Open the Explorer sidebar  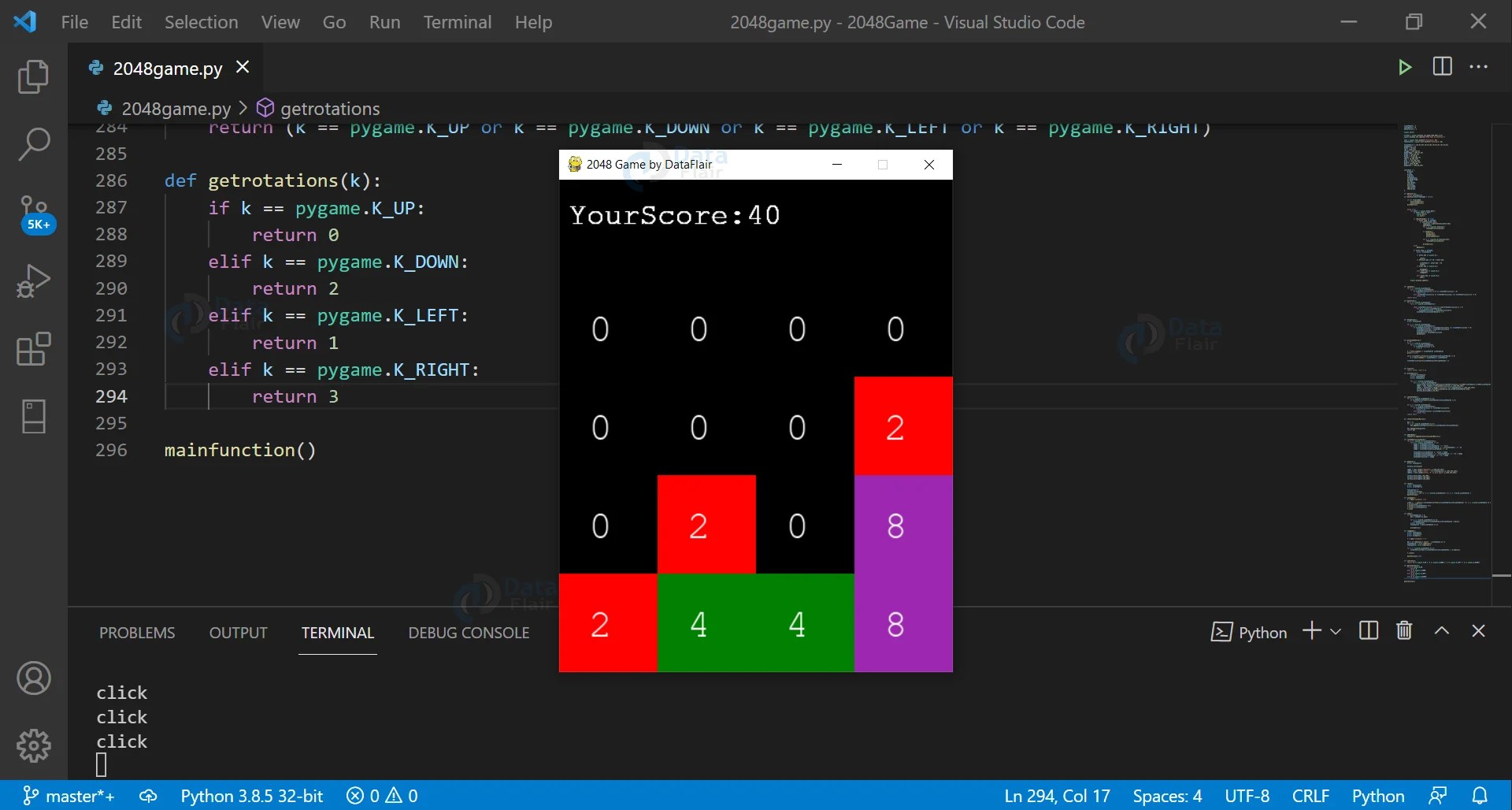[32, 76]
